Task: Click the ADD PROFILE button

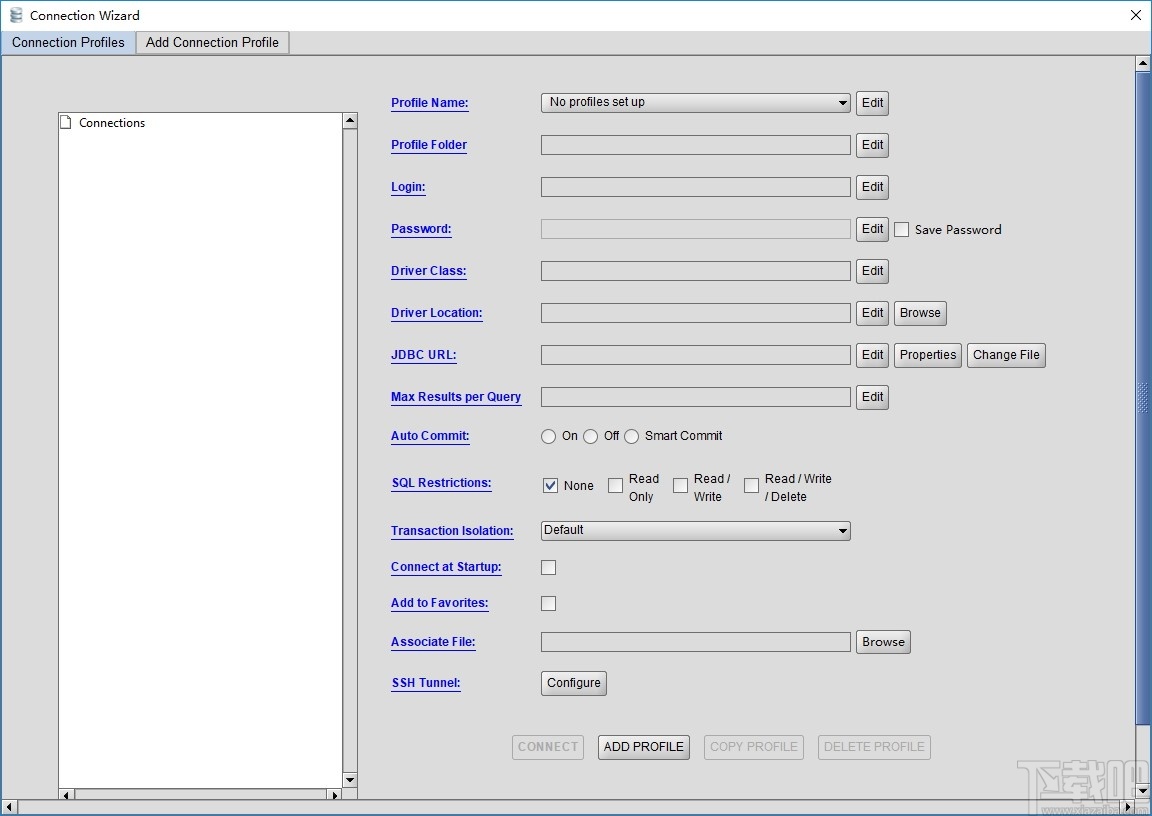Action: pyautogui.click(x=643, y=747)
